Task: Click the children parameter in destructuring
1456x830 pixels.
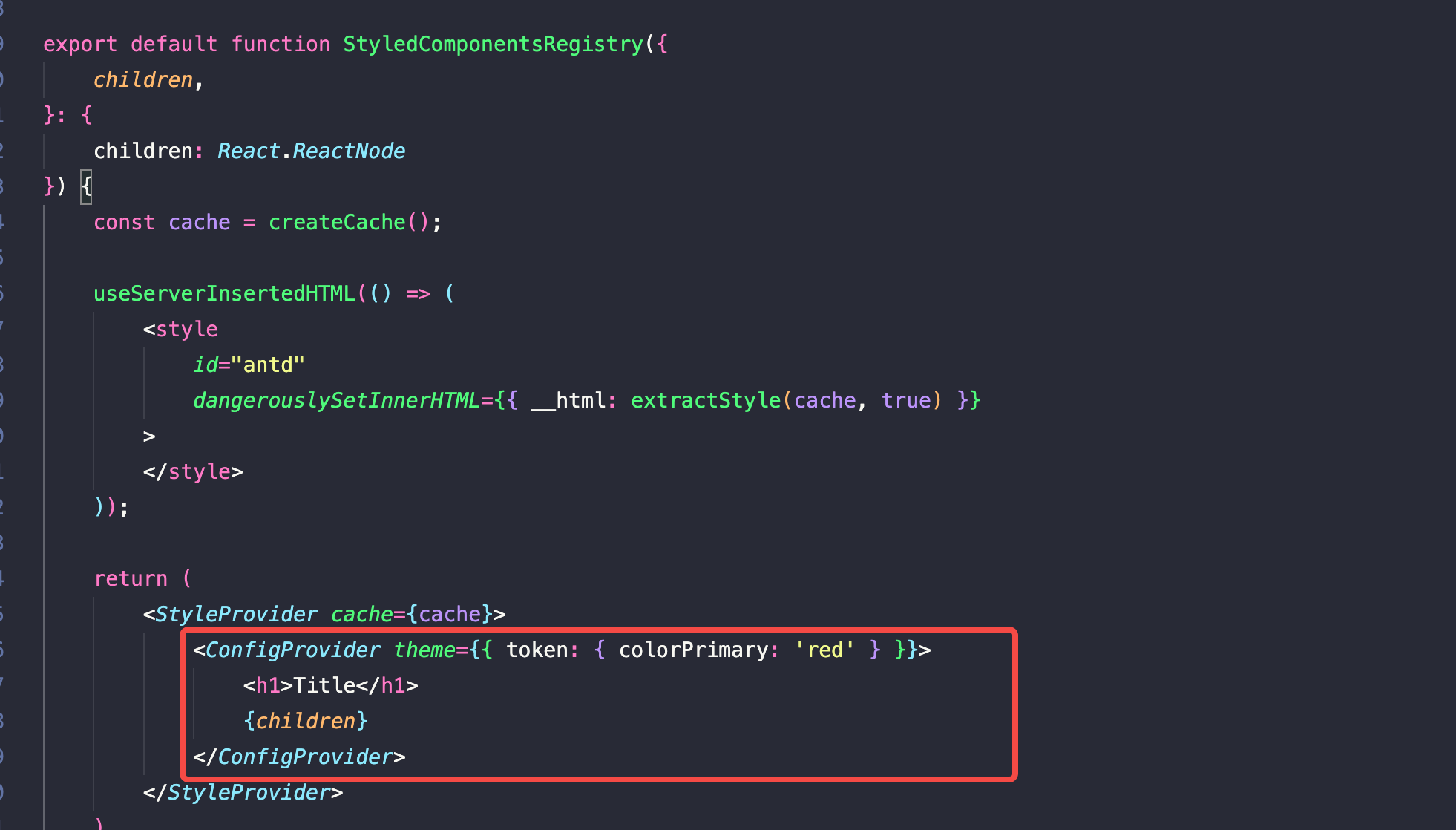Action: [141, 79]
